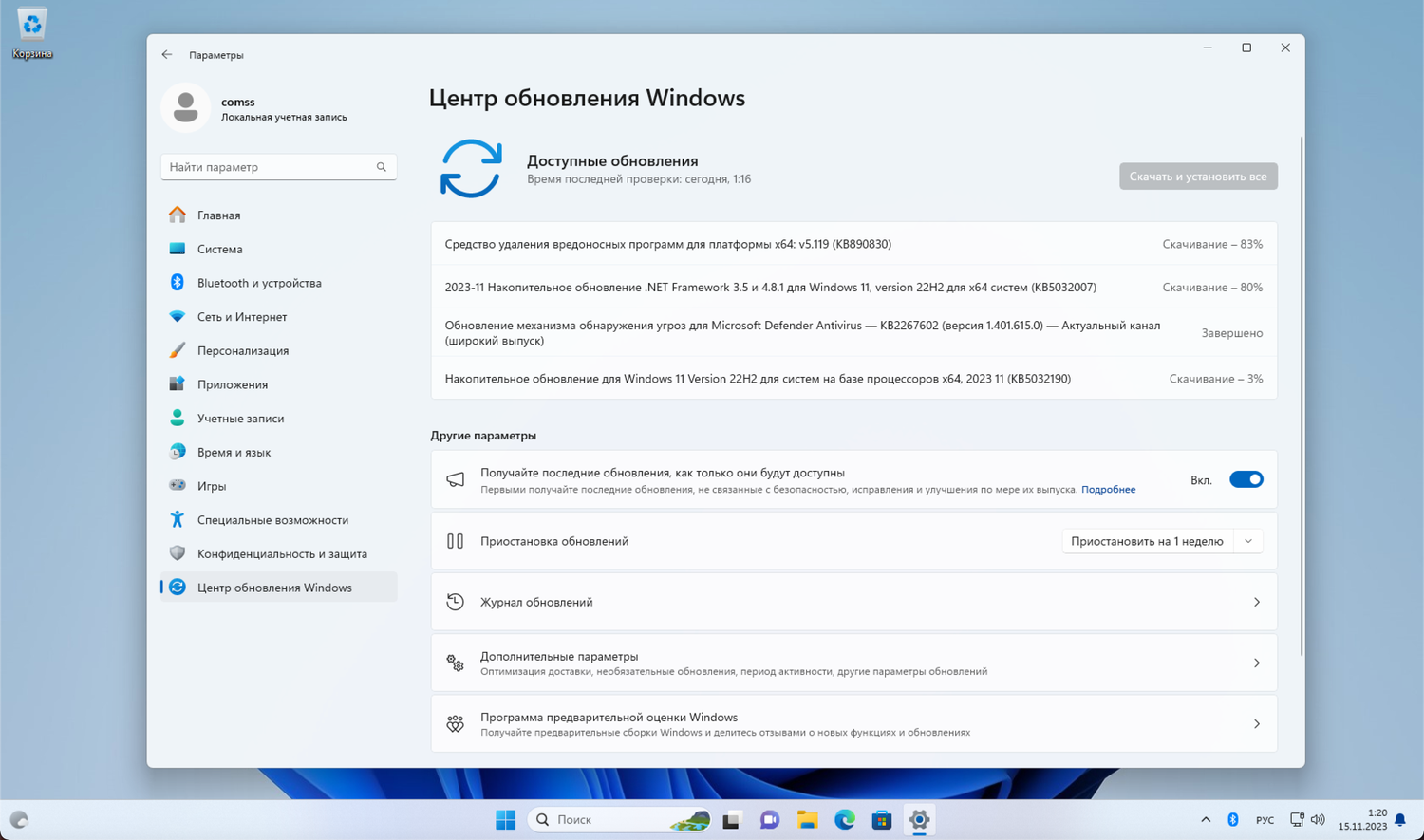This screenshot has height=840, width=1424.
Task: Open the Bluetooth и устройства sidebar icon
Action: 178,283
